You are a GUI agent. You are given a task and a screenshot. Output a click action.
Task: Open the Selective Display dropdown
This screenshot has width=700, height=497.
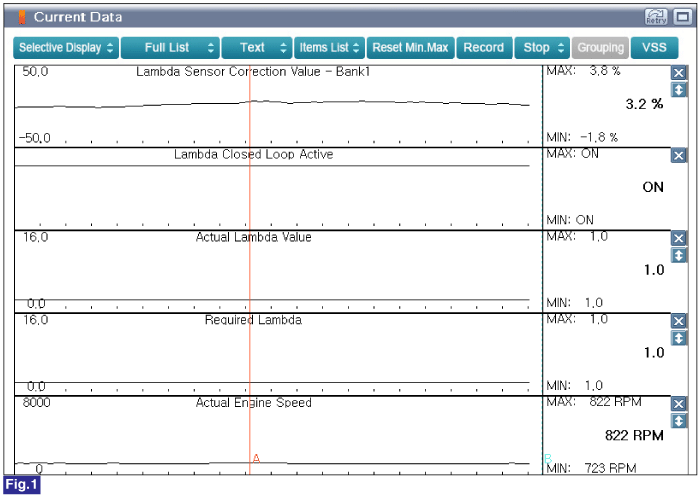[x=66, y=48]
